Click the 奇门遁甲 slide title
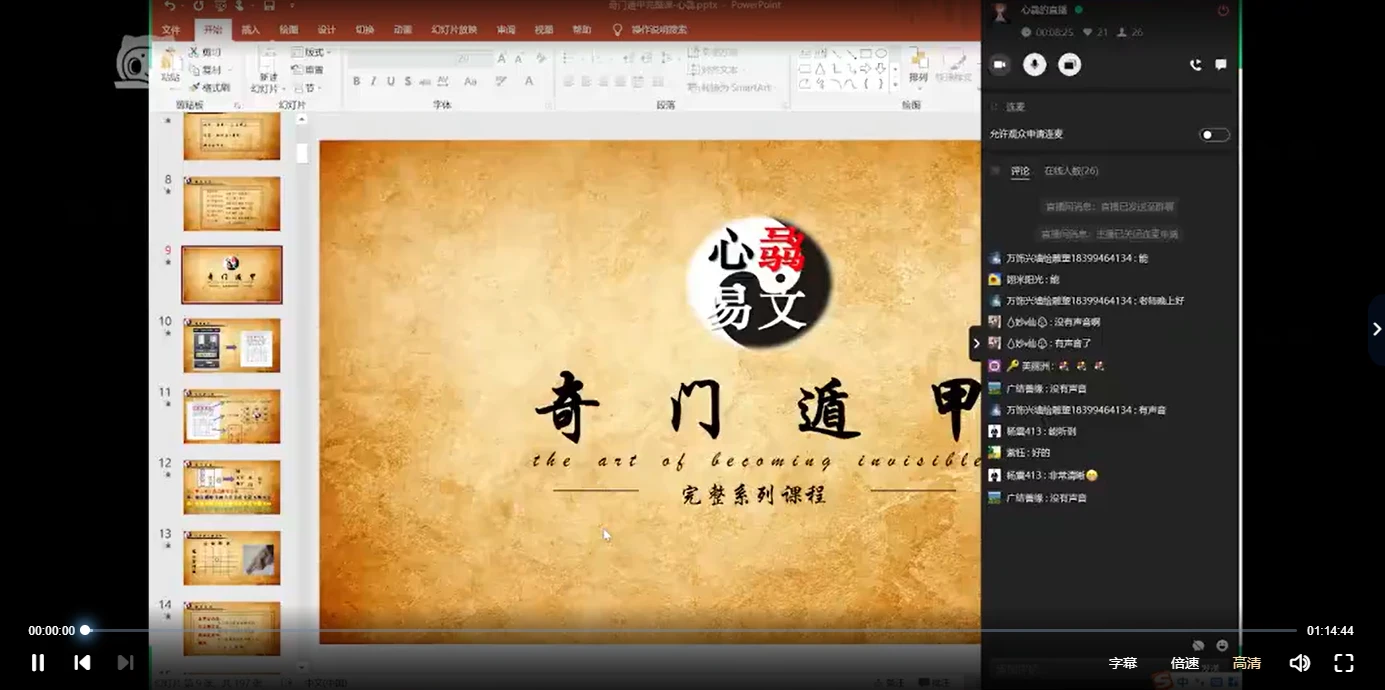This screenshot has width=1385, height=690. 758,409
